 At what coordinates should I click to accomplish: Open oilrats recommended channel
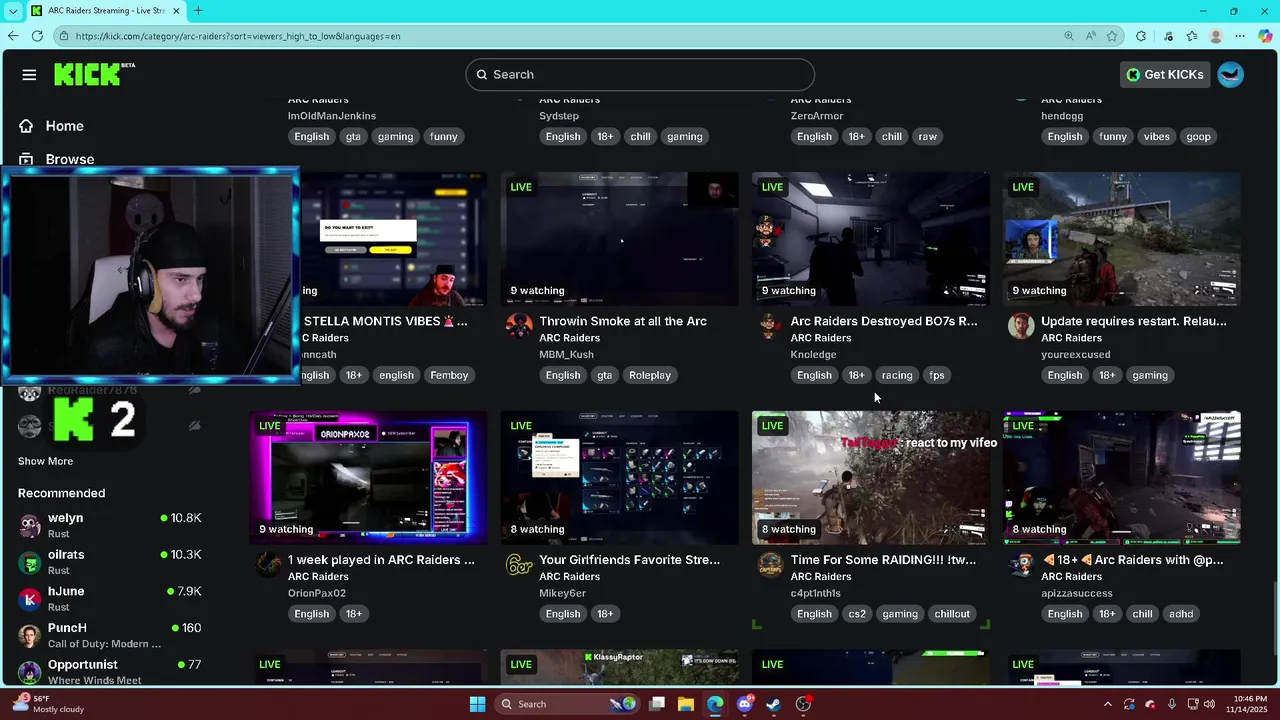point(110,562)
